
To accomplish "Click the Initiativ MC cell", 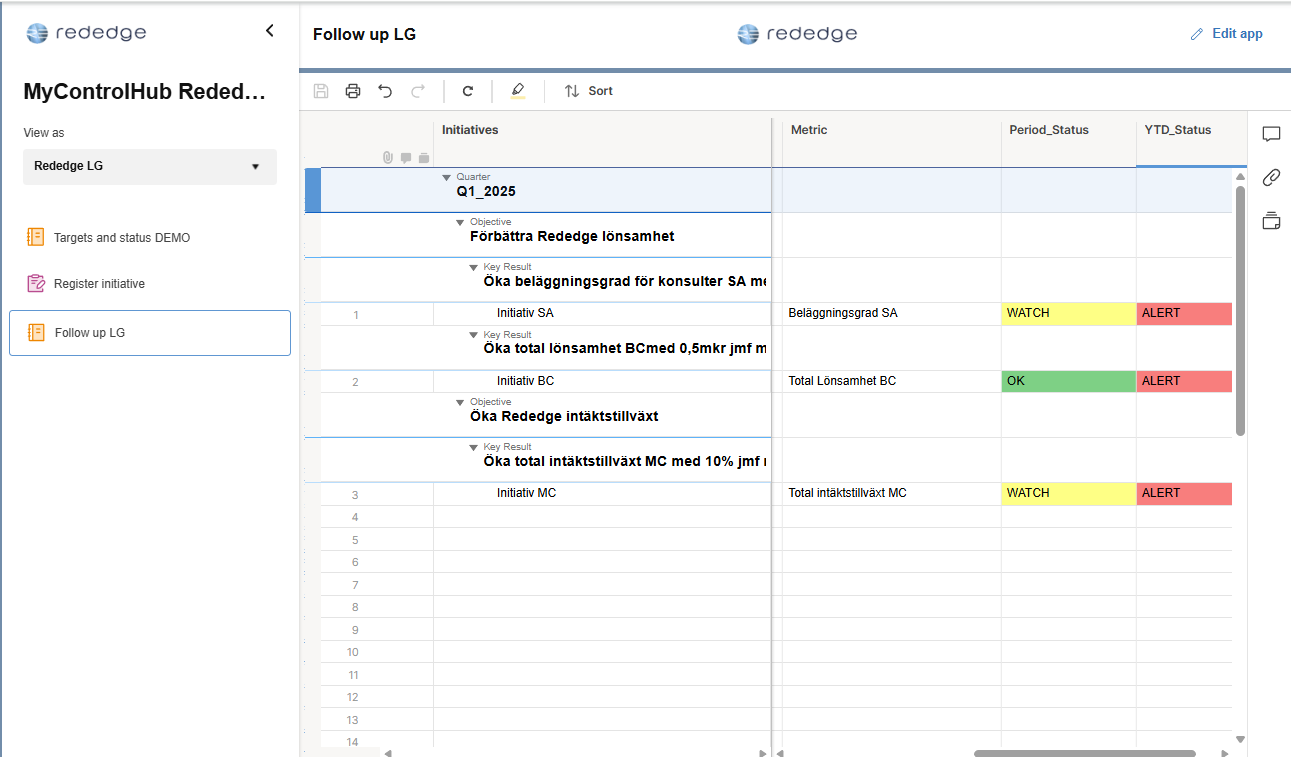I will tap(526, 493).
